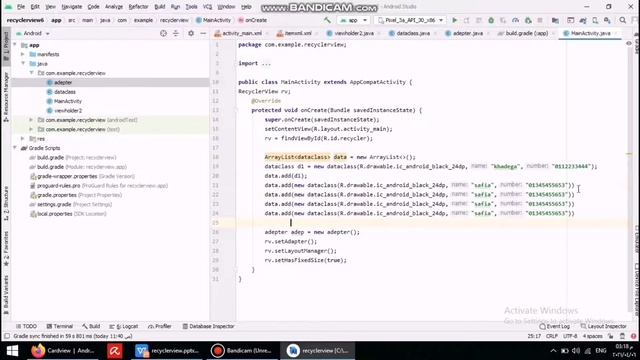Click the Stop red square icon

540,20
